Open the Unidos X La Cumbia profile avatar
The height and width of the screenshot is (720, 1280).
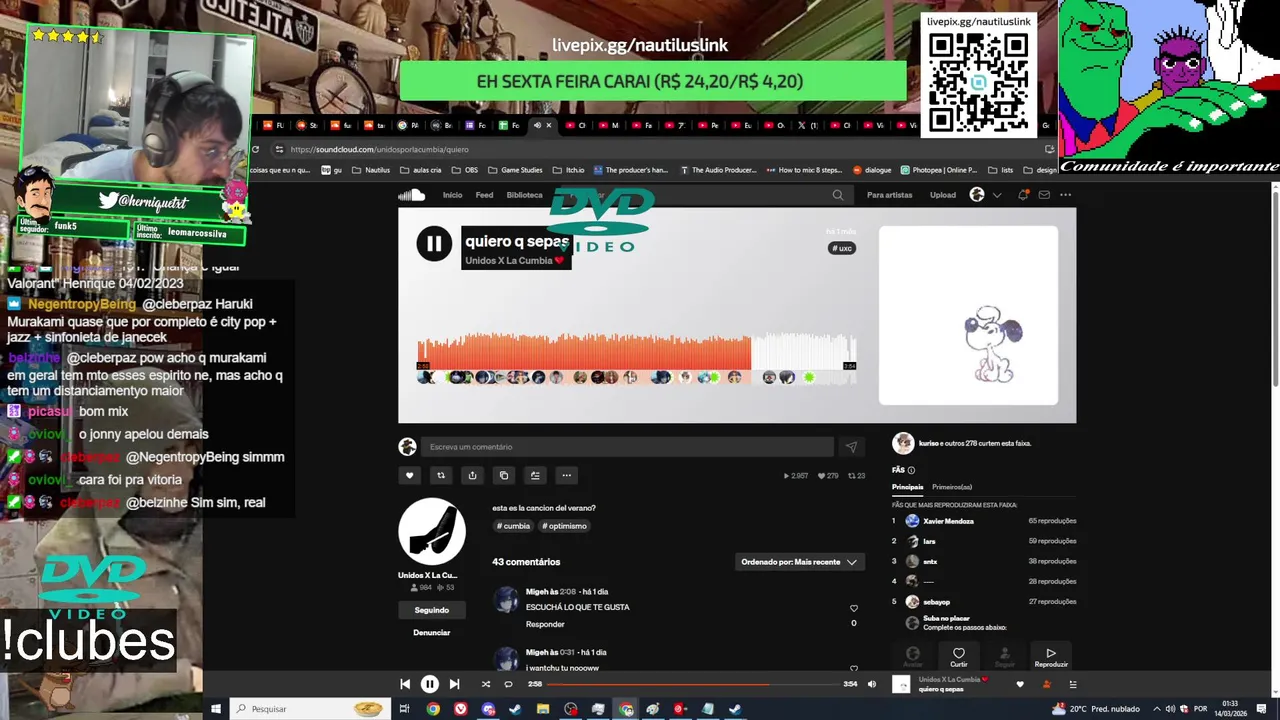[x=432, y=531]
